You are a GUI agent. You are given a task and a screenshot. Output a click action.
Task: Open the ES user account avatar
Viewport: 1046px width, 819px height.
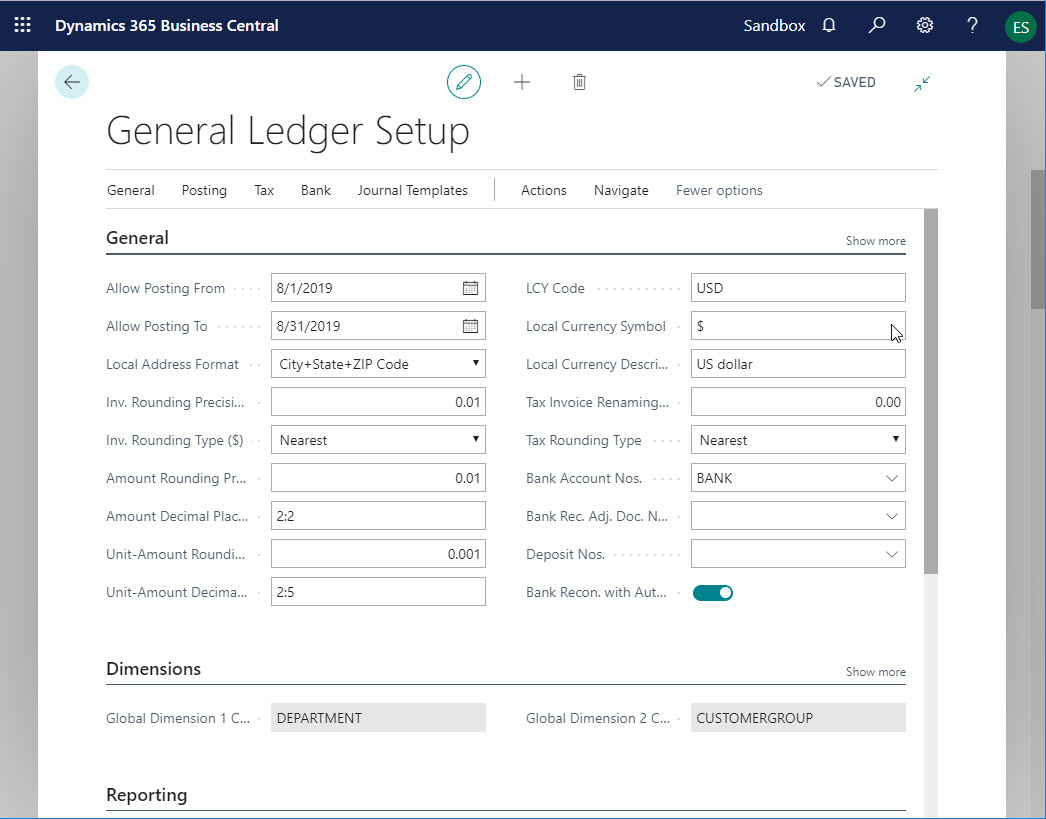[1021, 27]
